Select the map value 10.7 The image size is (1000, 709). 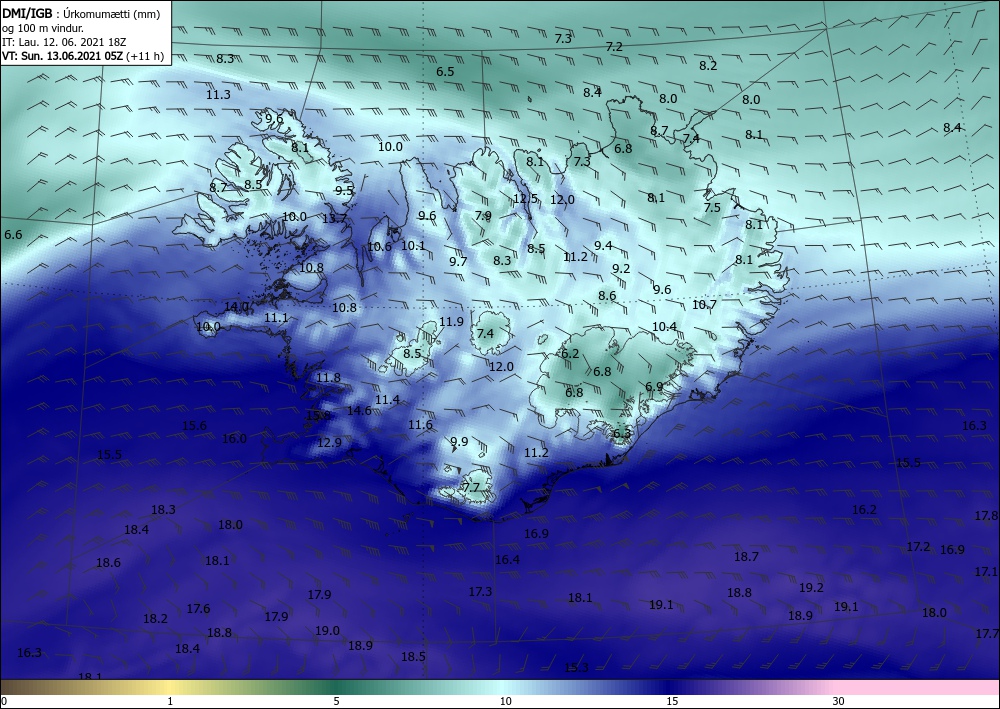[x=704, y=305]
